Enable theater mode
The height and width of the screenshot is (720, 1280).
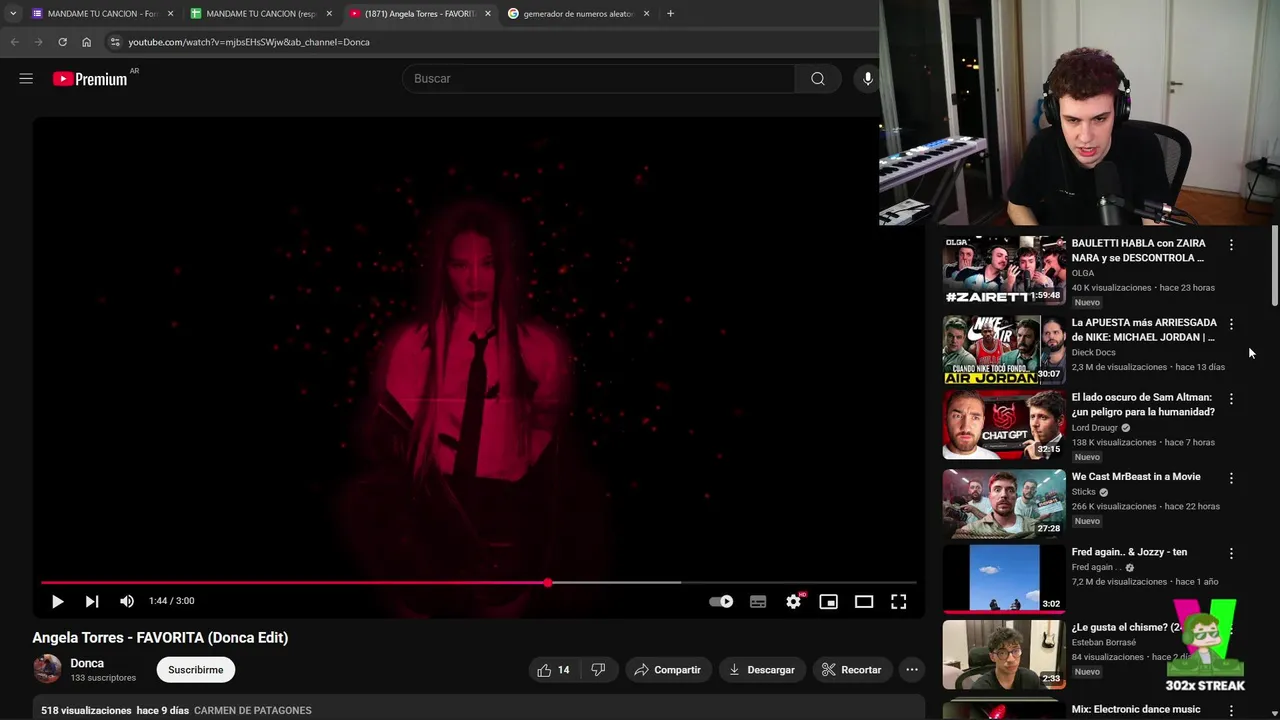[x=863, y=601]
